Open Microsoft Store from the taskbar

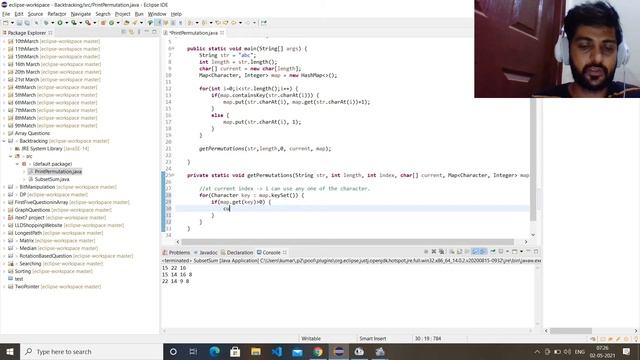pos(235,351)
